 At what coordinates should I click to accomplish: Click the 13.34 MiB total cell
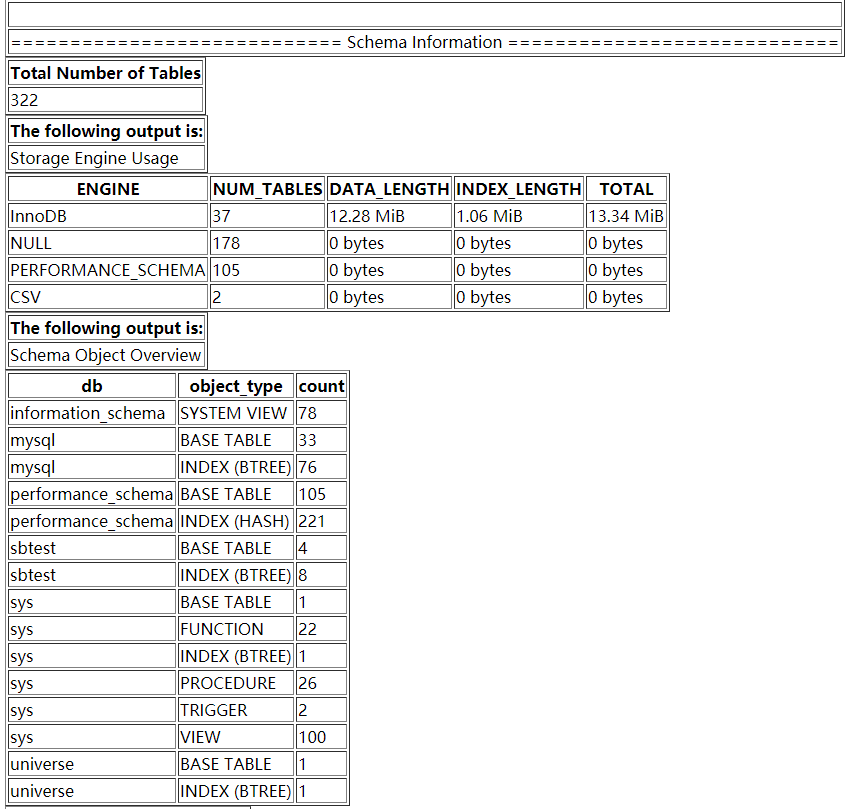626,216
